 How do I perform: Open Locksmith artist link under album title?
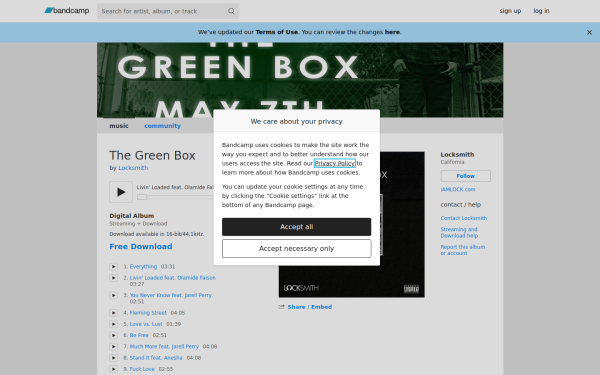[133, 168]
